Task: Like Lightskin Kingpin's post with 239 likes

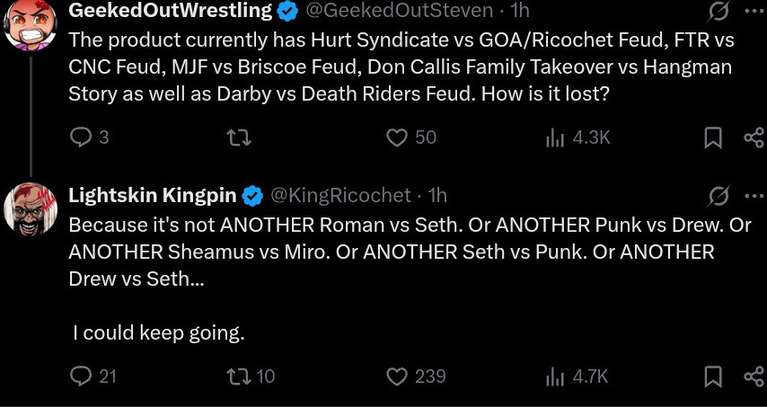Action: tap(398, 376)
